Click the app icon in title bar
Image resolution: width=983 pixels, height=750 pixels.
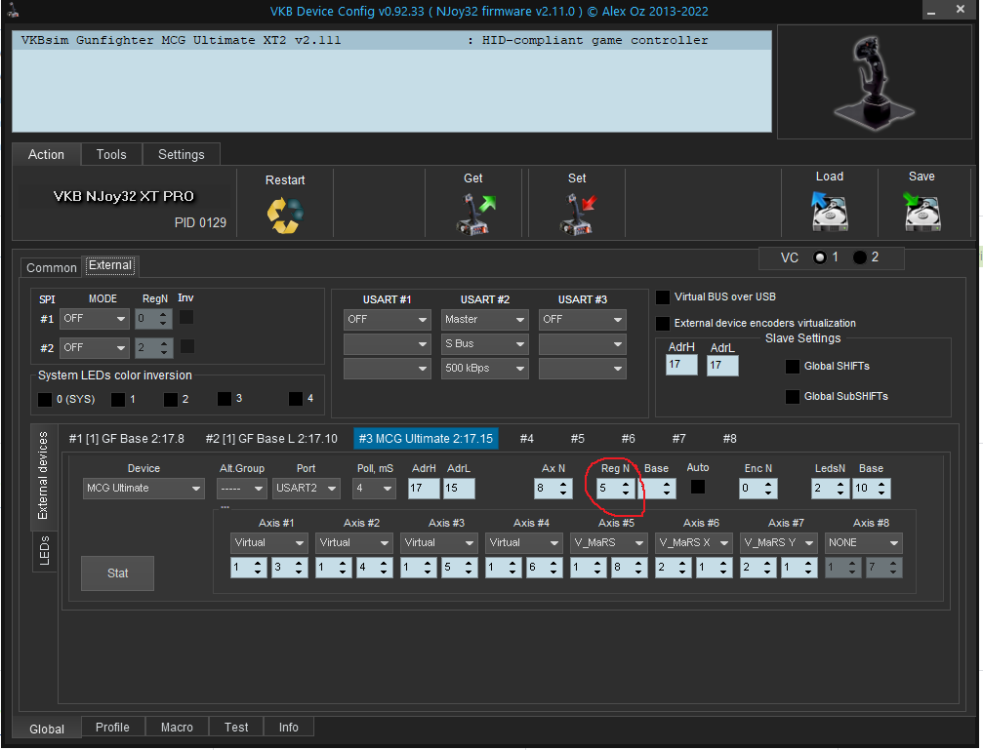(12, 12)
